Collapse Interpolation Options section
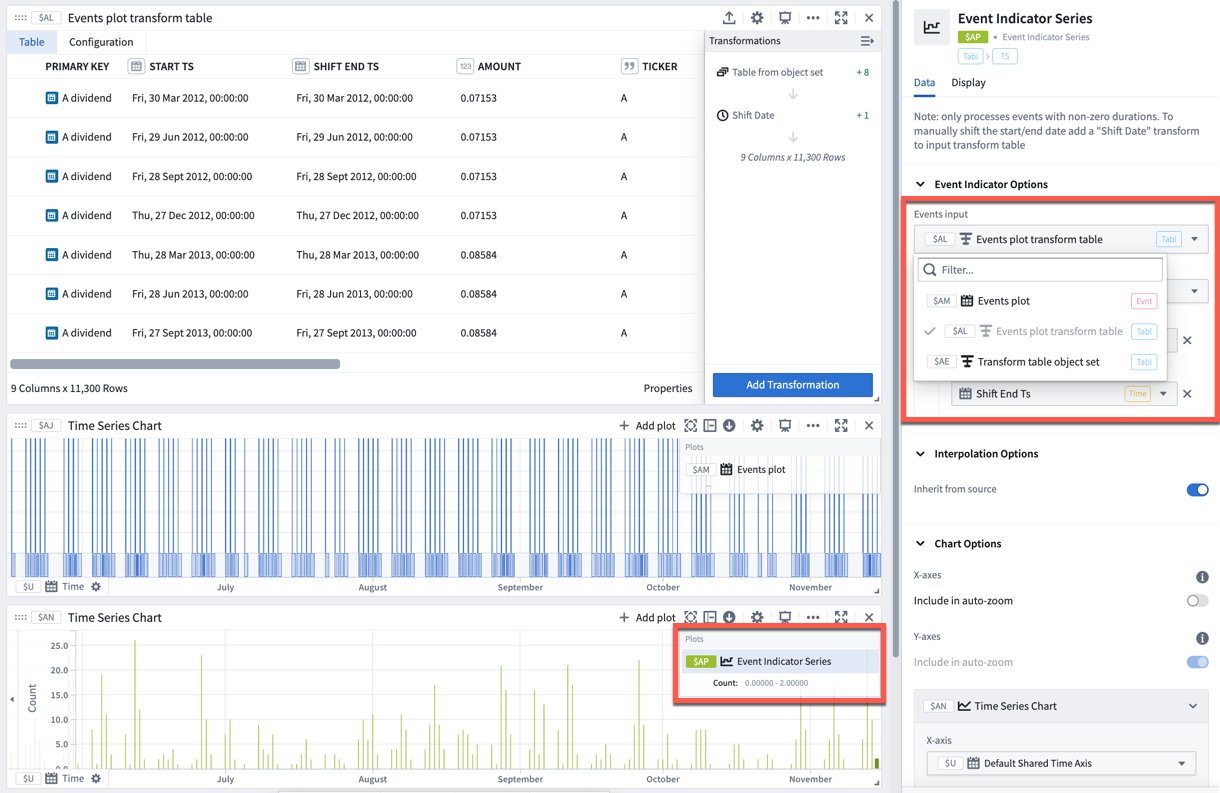The width and height of the screenshot is (1220, 793). [921, 454]
